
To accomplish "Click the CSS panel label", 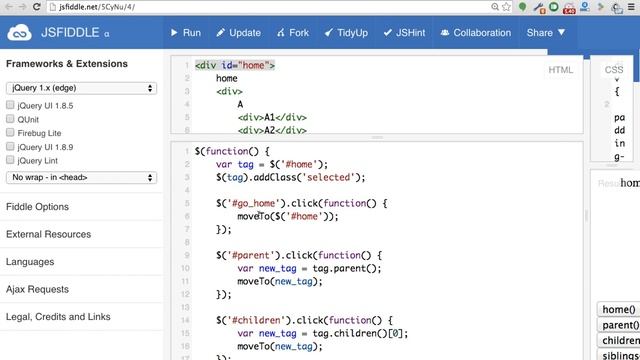I will click(x=614, y=70).
